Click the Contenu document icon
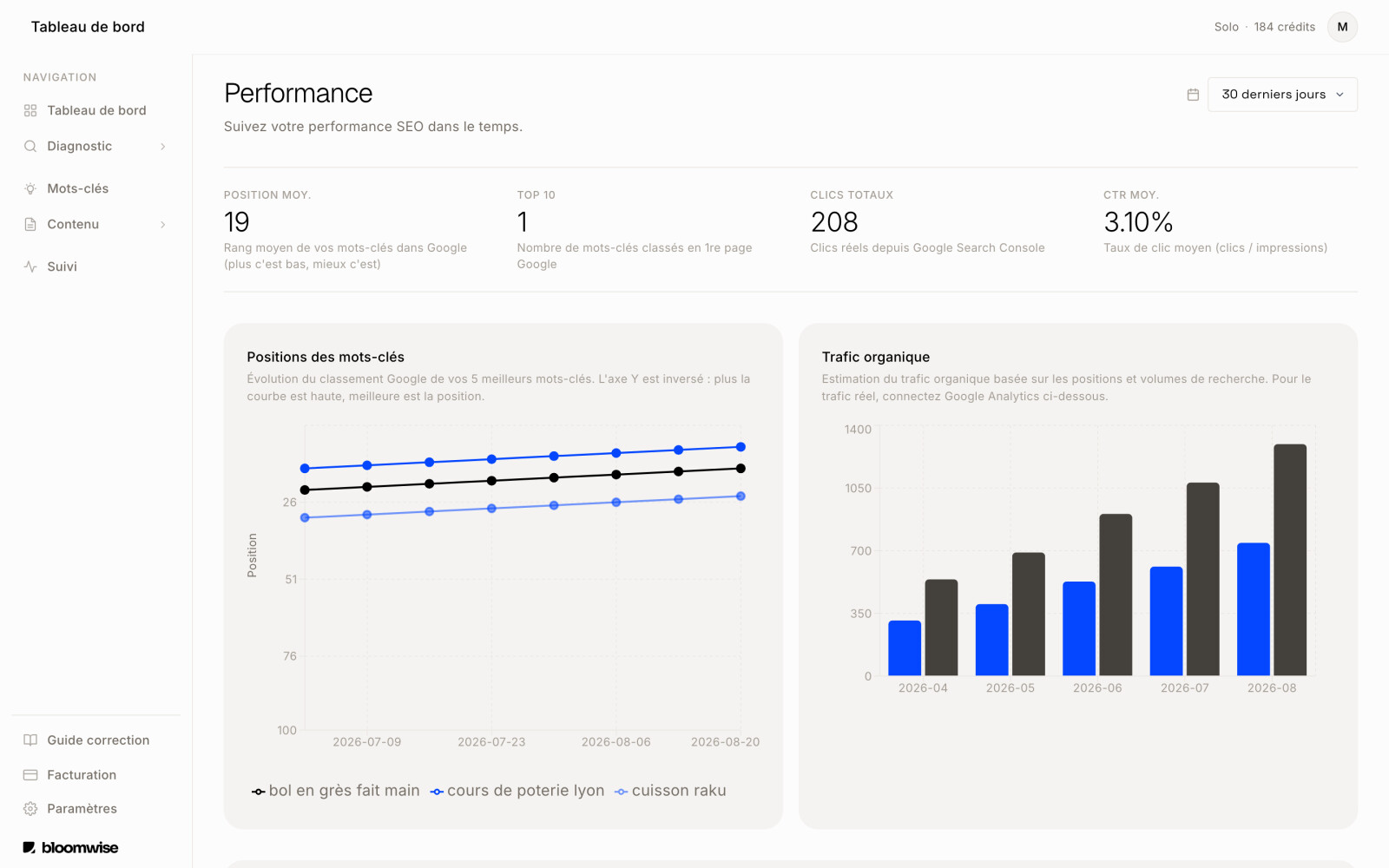 pos(30,224)
